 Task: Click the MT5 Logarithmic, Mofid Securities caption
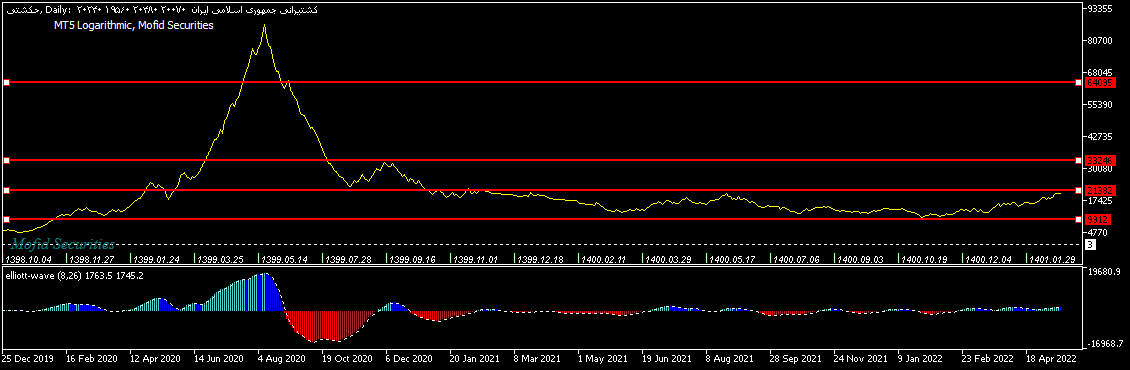pos(133,25)
